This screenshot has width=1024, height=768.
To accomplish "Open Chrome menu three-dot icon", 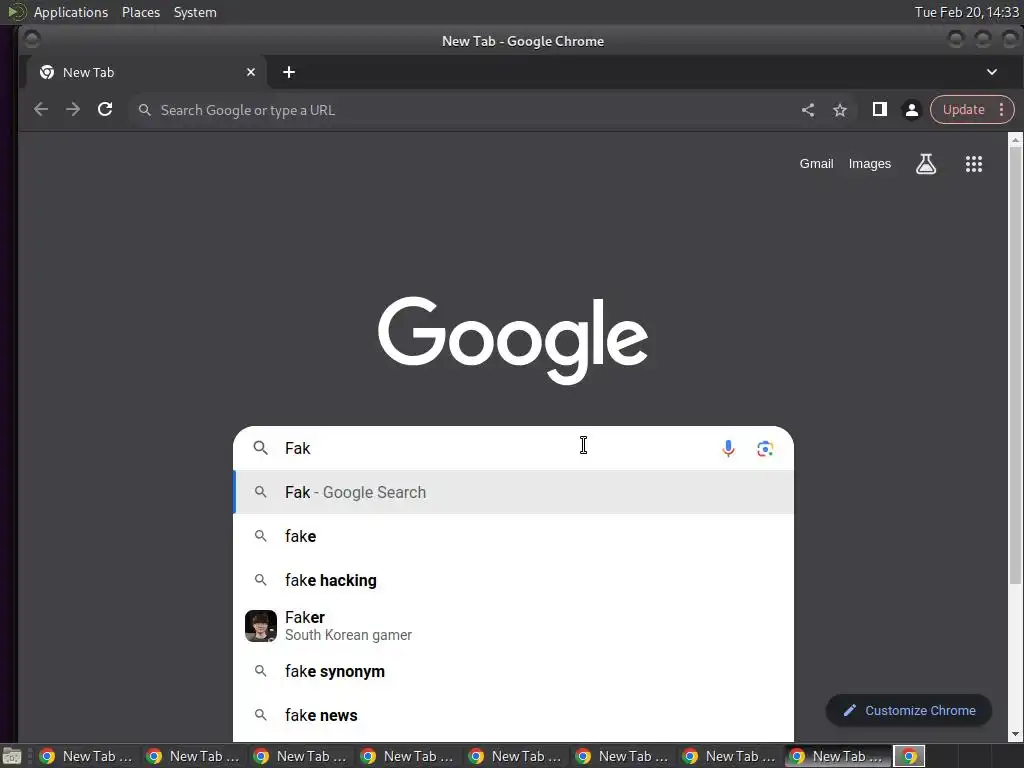I will [1001, 110].
